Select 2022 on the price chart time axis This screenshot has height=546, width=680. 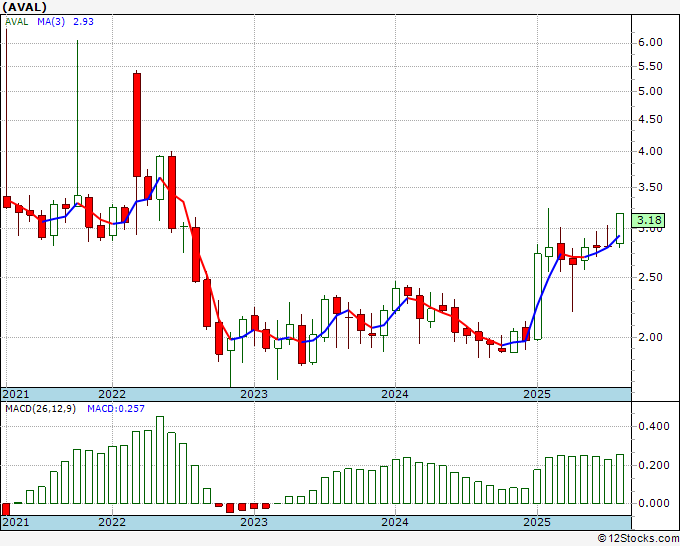(112, 394)
